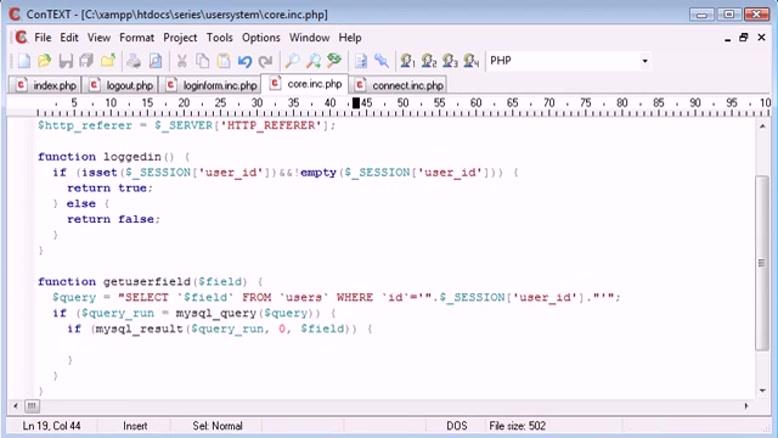Viewport: 778px width, 438px height.
Task: Run user command 3 icon
Action: [x=450, y=61]
